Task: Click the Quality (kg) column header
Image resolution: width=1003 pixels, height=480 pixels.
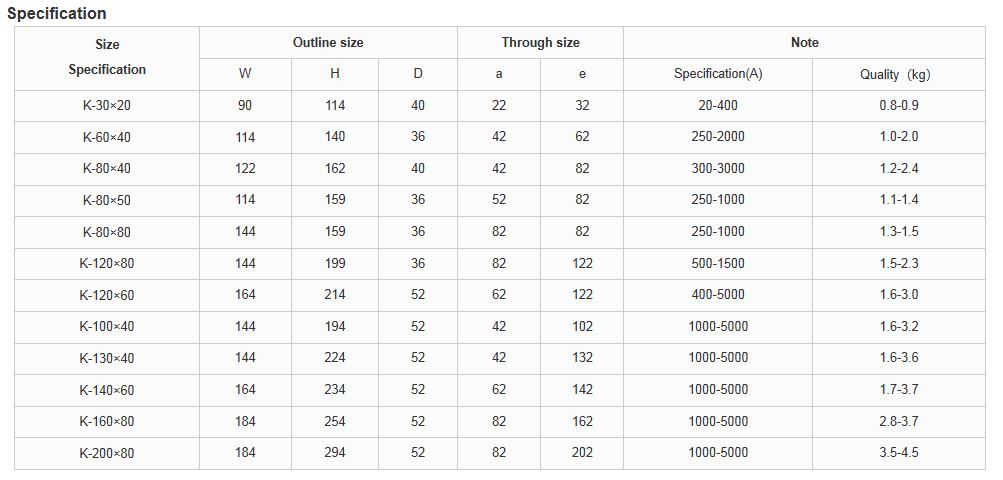Action: click(x=895, y=75)
